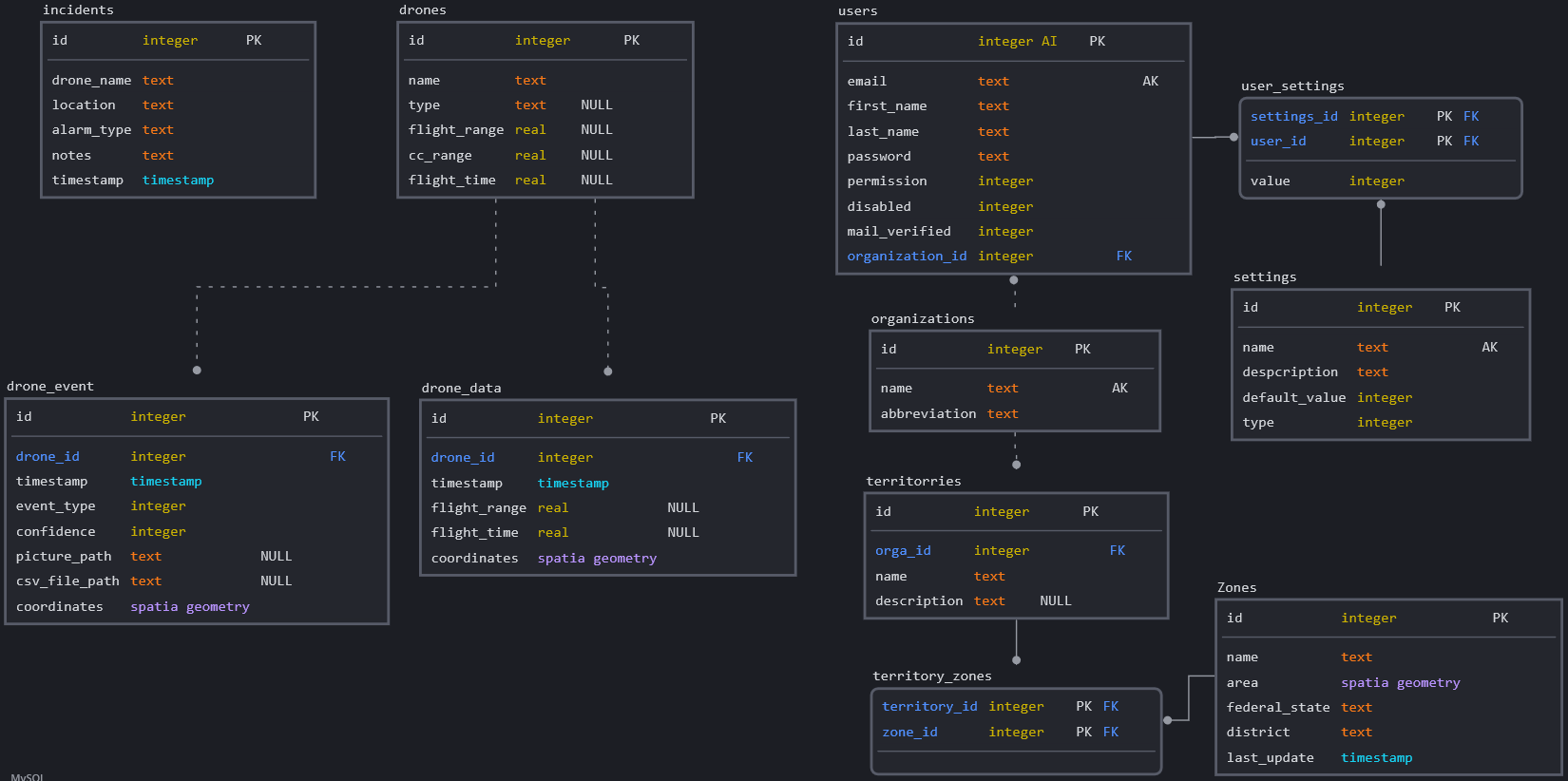Select the settings table title above id row
The image size is (1568, 781).
pyautogui.click(x=1265, y=277)
